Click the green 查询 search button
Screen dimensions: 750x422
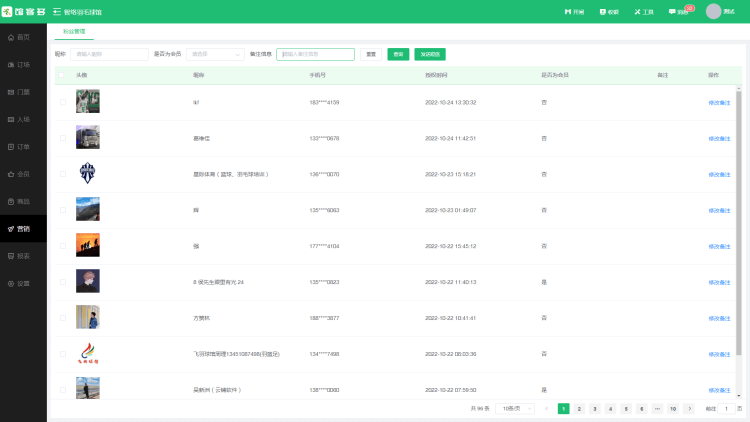click(399, 54)
